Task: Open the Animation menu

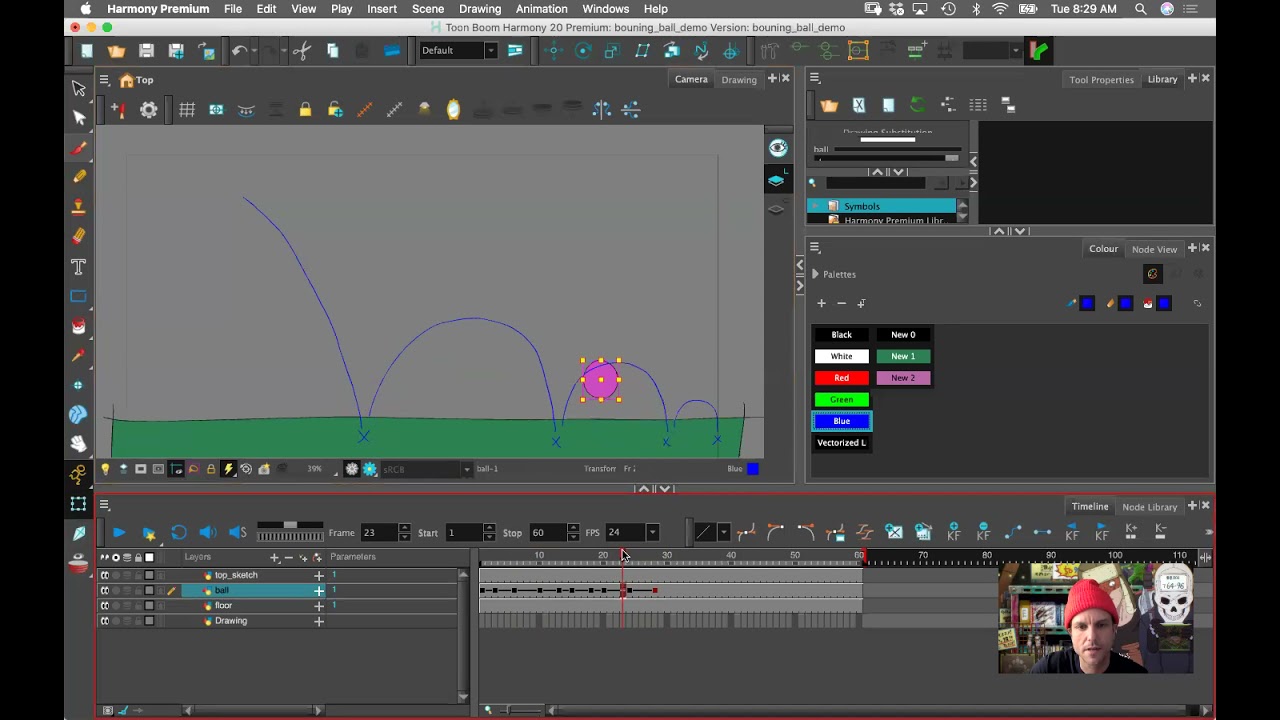Action: click(541, 9)
